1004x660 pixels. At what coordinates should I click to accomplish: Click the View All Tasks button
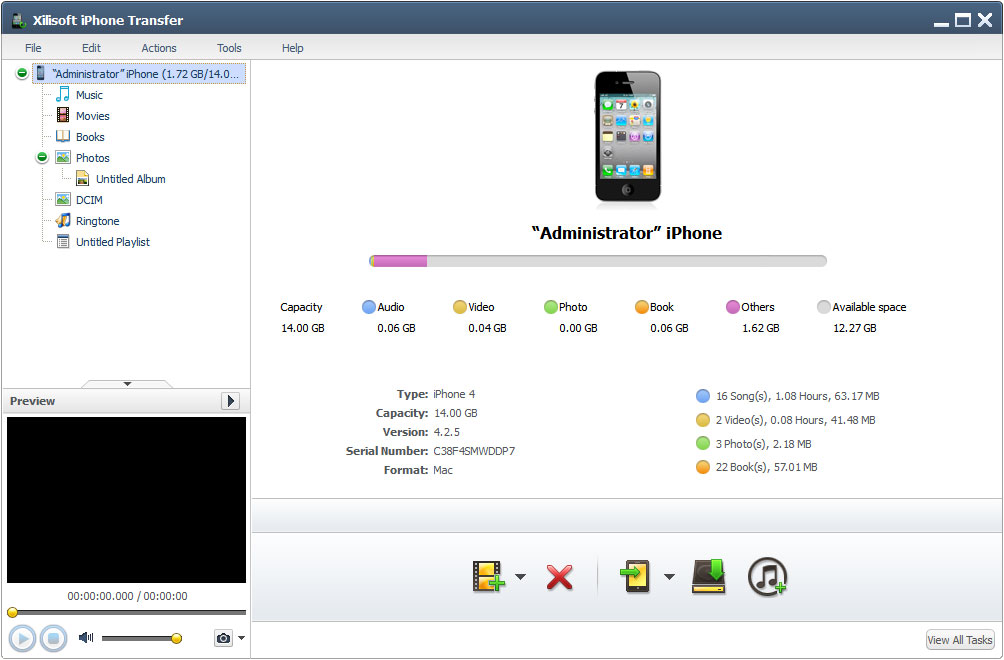pyautogui.click(x=960, y=640)
